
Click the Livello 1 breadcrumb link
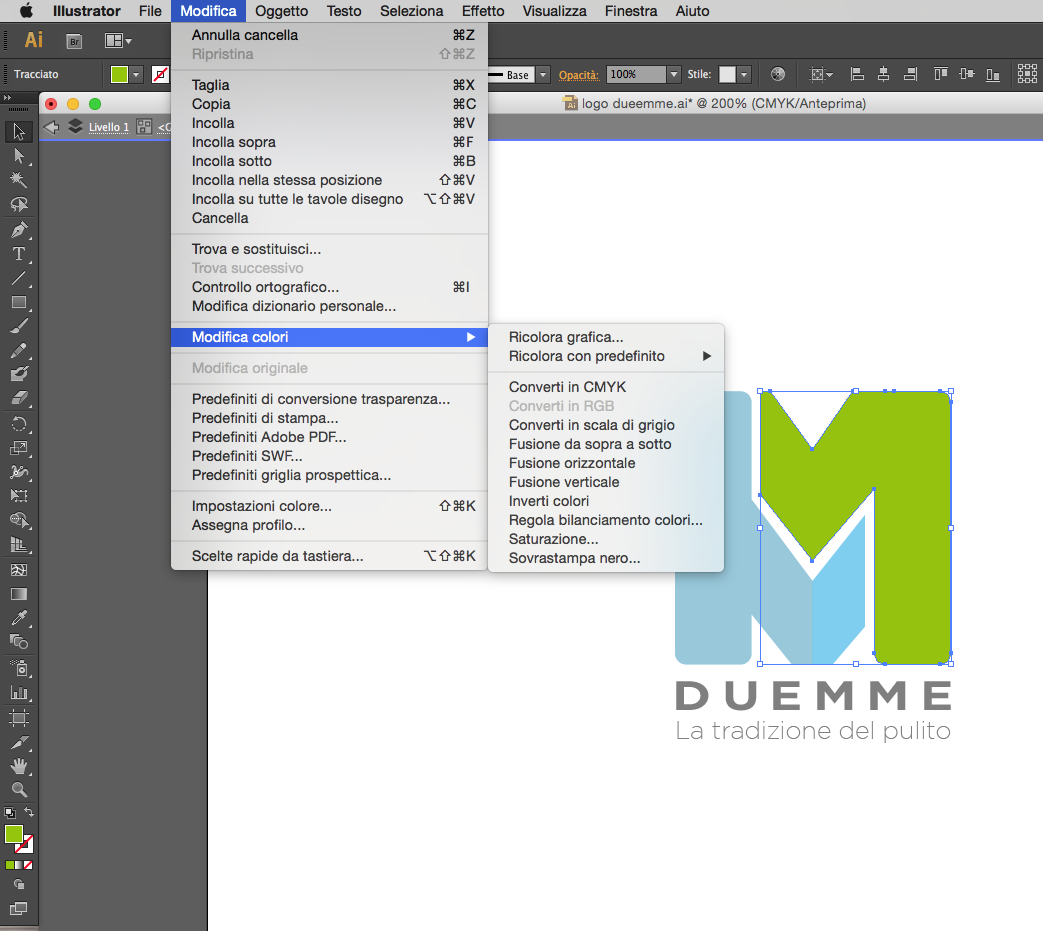pos(108,127)
